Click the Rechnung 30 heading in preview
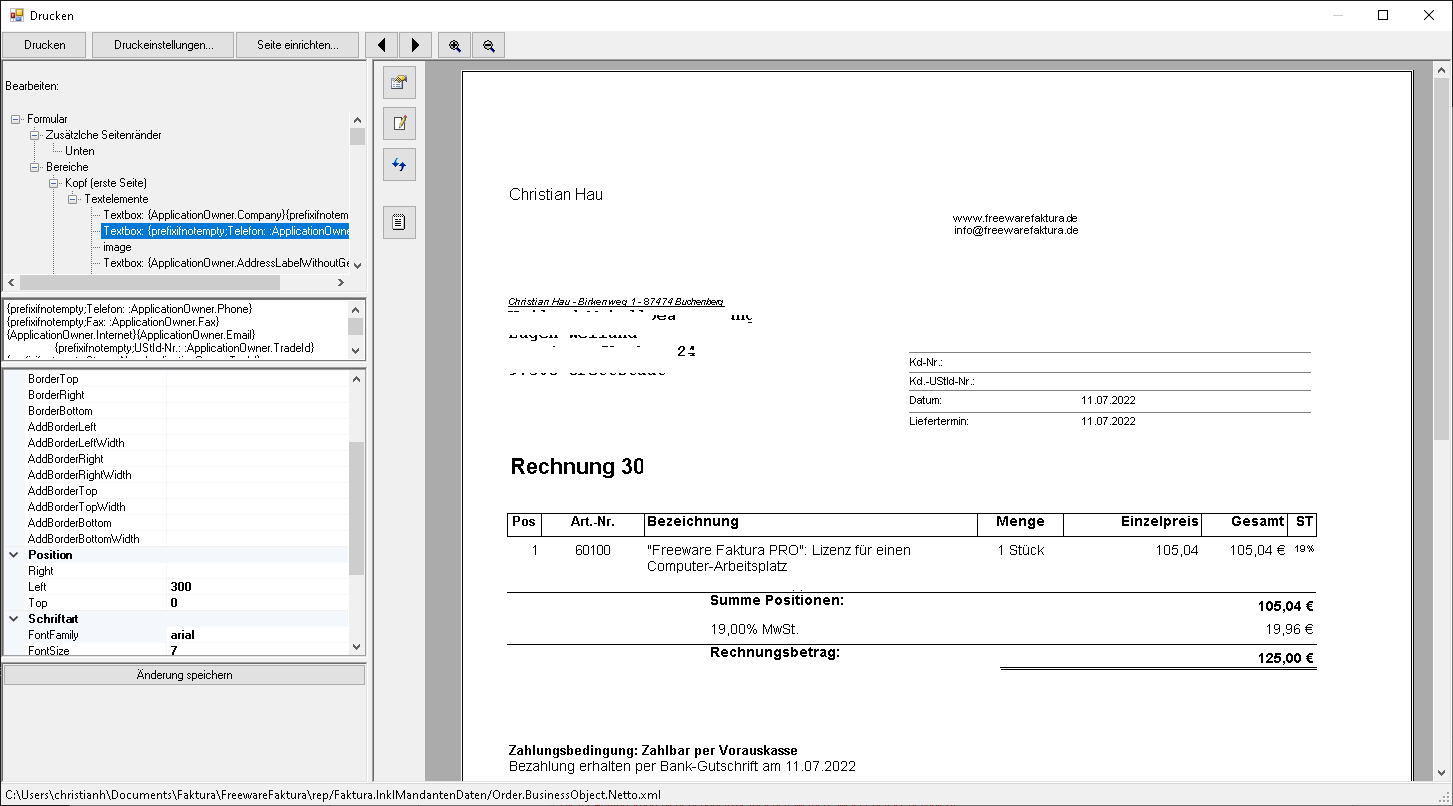 pyautogui.click(x=577, y=466)
